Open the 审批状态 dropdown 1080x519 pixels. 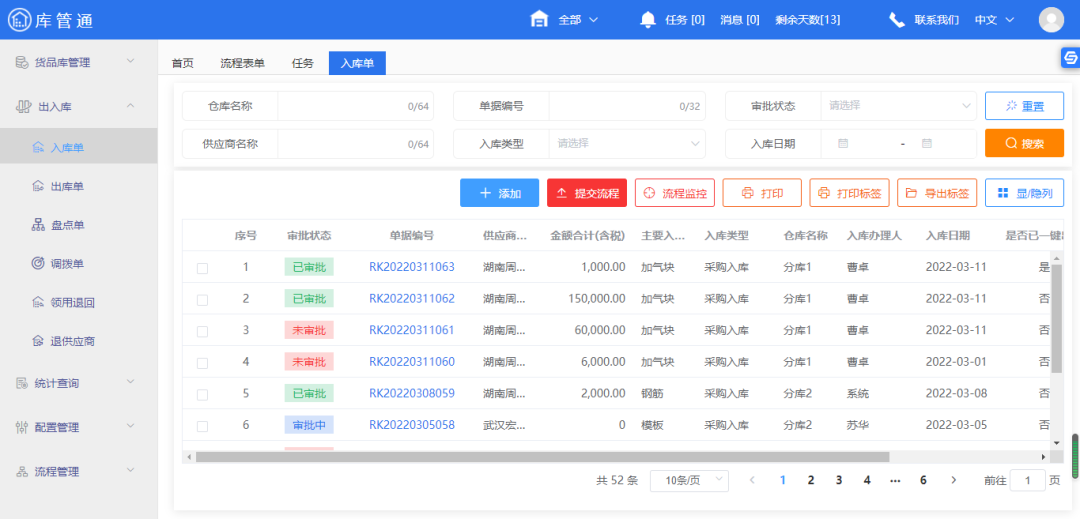[x=897, y=105]
